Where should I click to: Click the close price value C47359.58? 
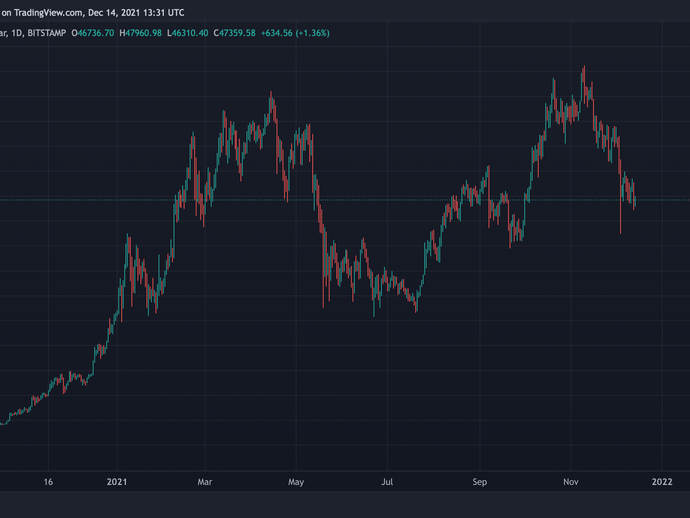click(x=235, y=33)
